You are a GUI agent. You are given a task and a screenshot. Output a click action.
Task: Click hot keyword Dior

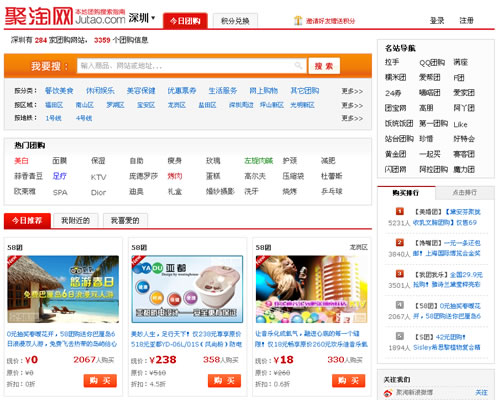tap(98, 192)
